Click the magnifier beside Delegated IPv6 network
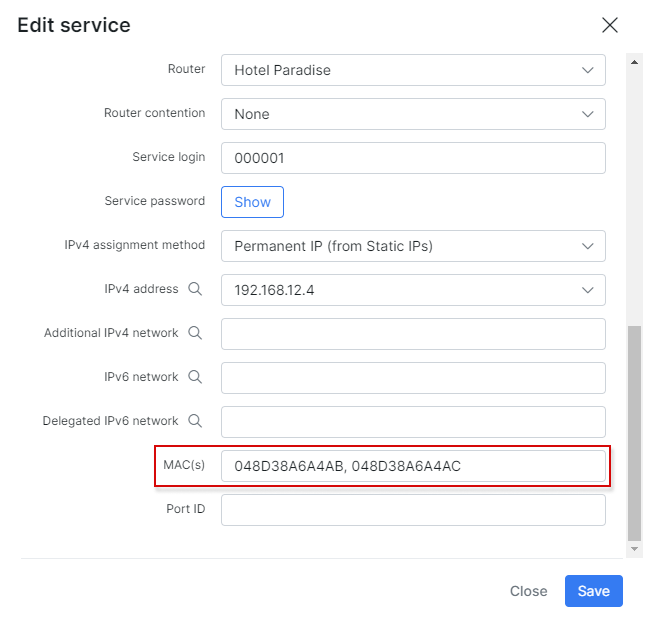Image resolution: width=646 pixels, height=622 pixels. pyautogui.click(x=196, y=421)
